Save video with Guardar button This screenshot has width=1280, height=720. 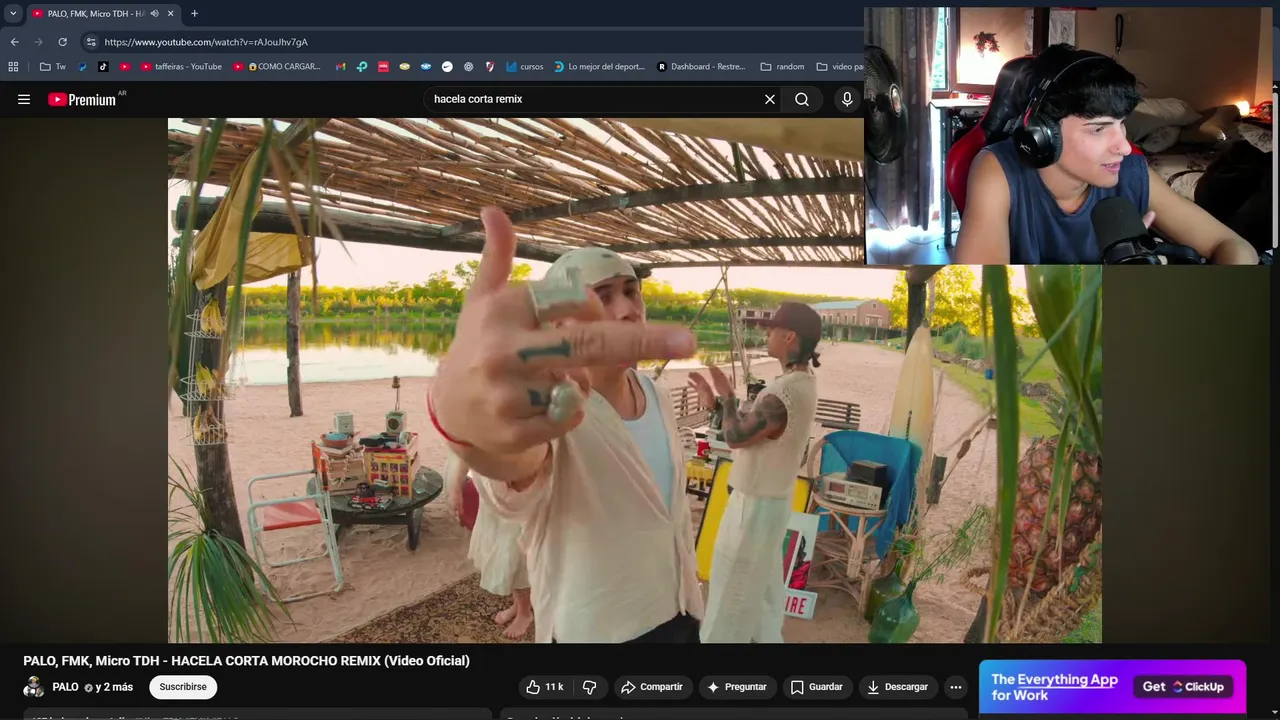point(816,687)
